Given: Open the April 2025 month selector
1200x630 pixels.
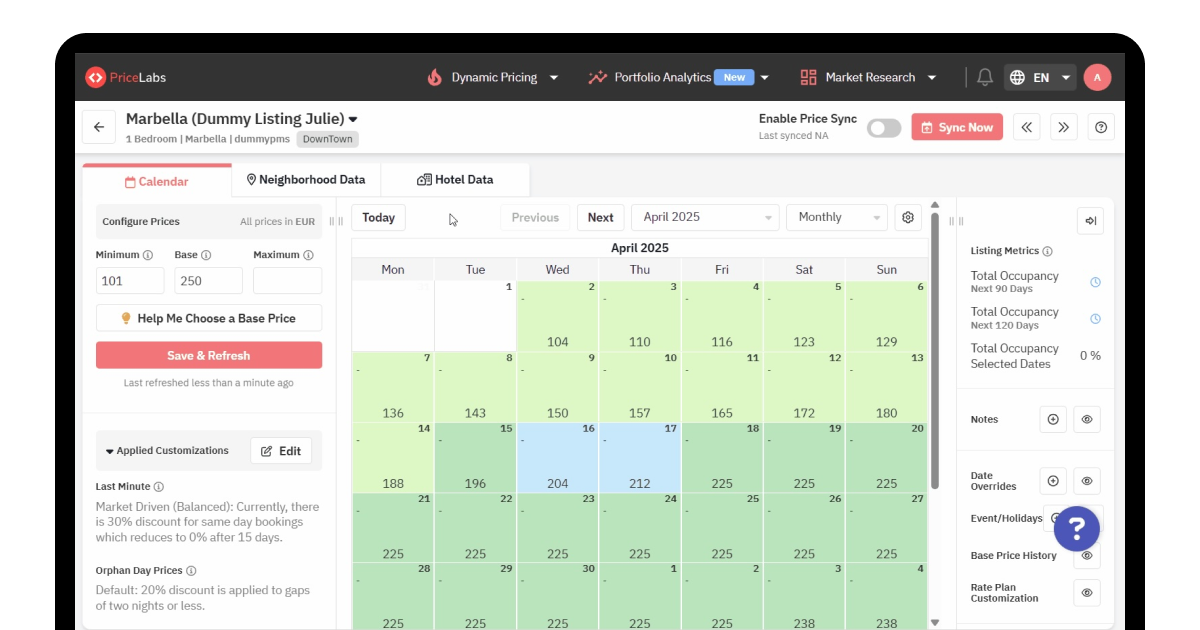Looking at the screenshot, I should [705, 217].
